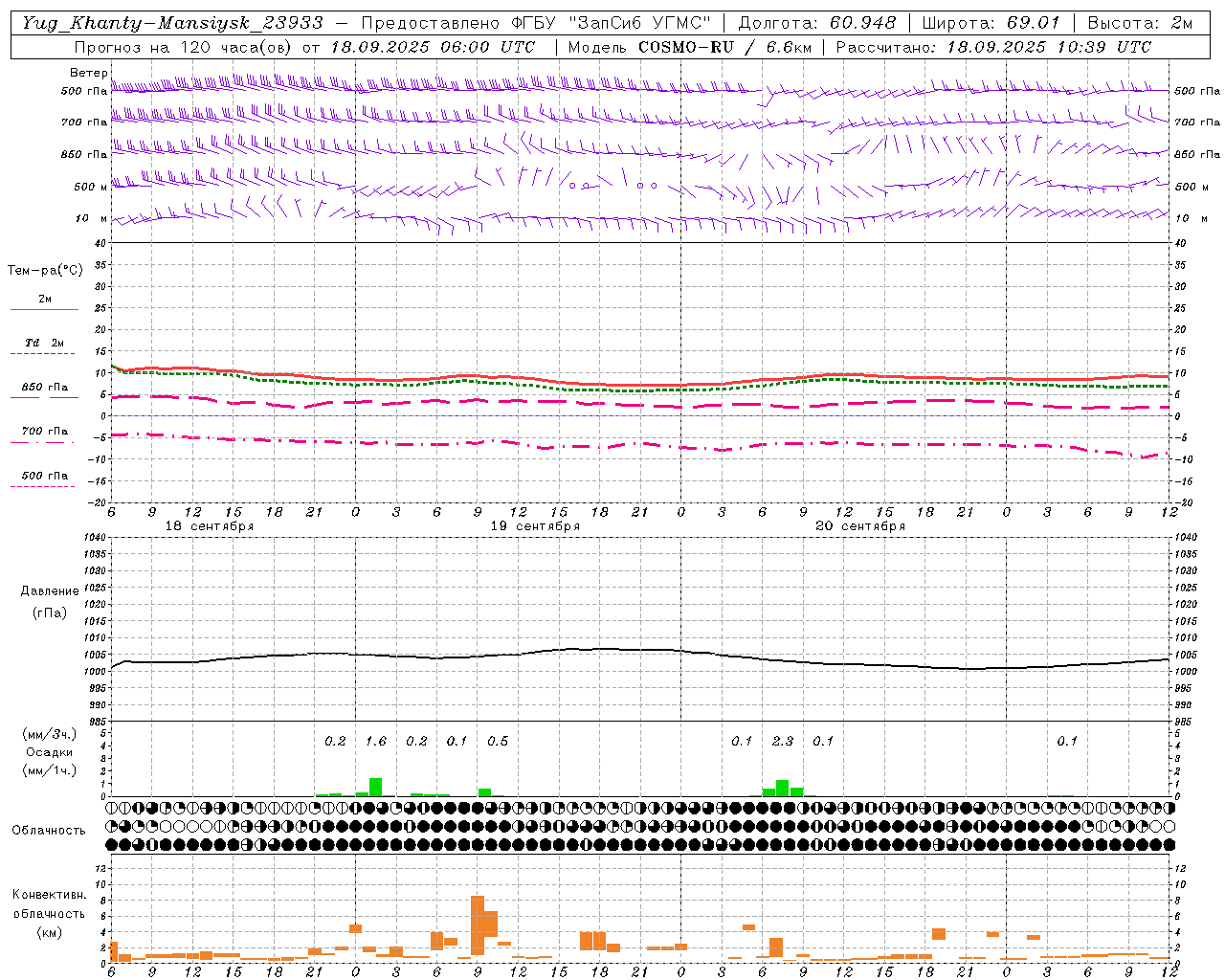Click the precipitation value 1.6
This screenshot has width=1225, height=980.
point(376,742)
